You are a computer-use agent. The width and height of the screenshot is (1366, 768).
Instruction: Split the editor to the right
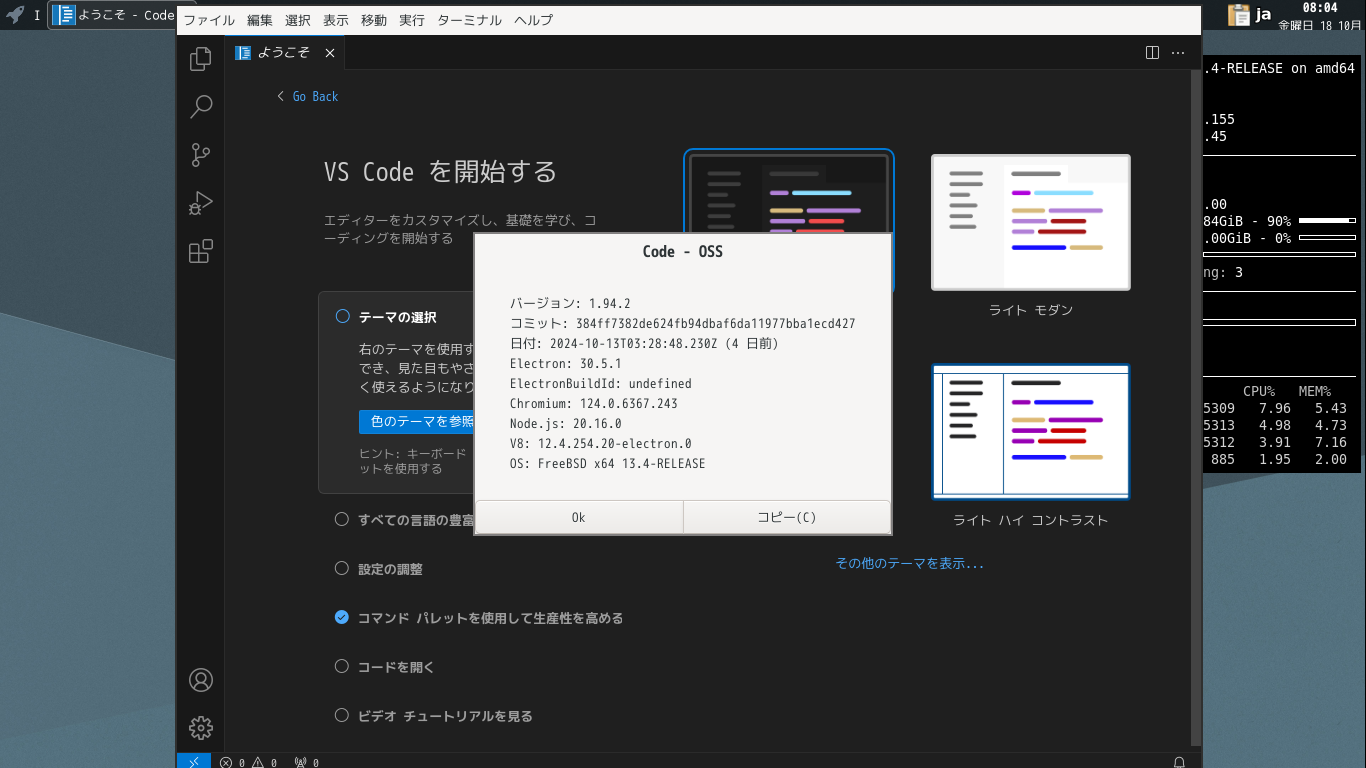pyautogui.click(x=1152, y=53)
